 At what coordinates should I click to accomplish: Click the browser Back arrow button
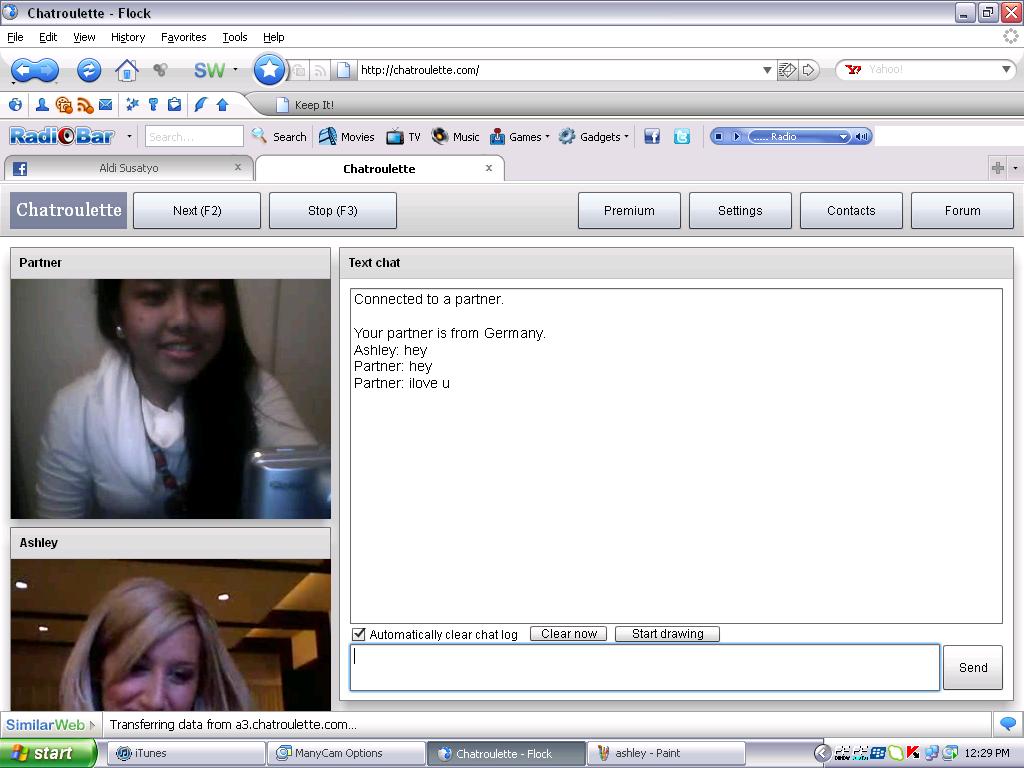(x=23, y=69)
